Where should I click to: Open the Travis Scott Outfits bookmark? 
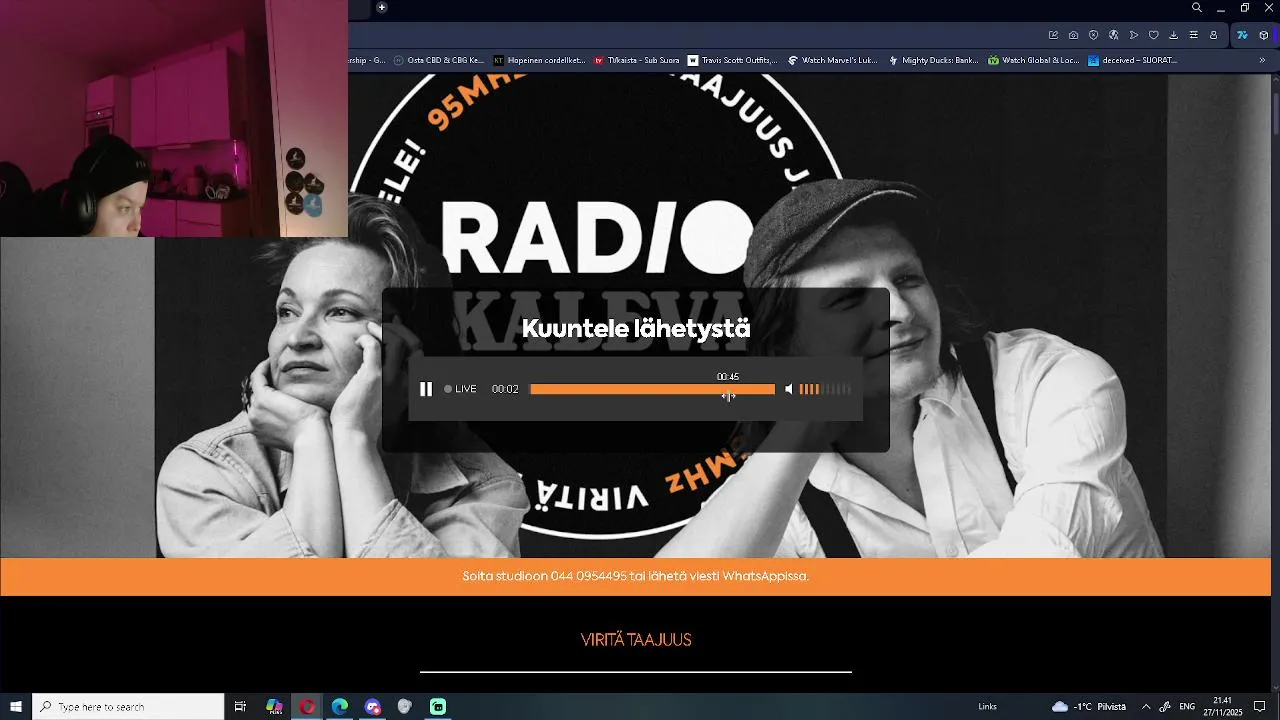tap(733, 60)
